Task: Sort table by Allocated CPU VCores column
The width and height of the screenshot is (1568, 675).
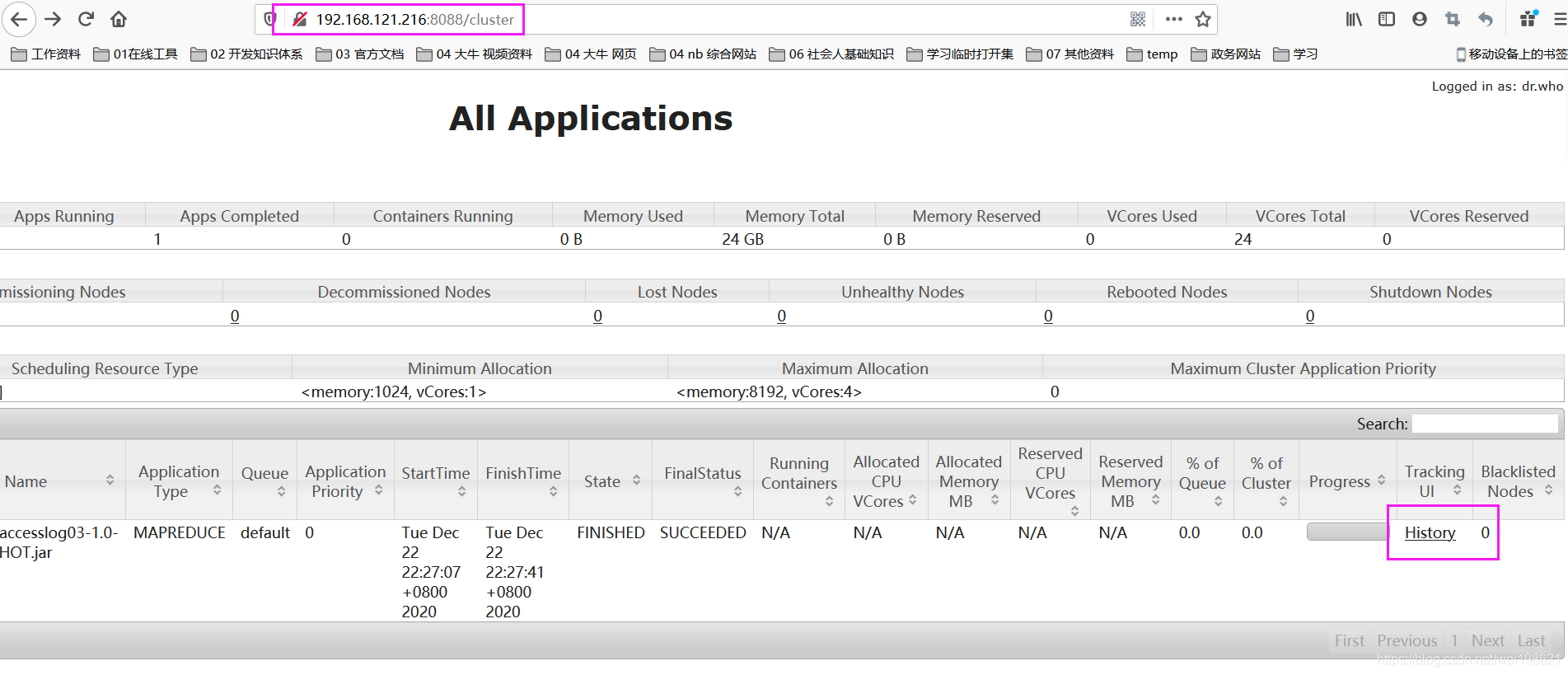Action: pyautogui.click(x=886, y=481)
